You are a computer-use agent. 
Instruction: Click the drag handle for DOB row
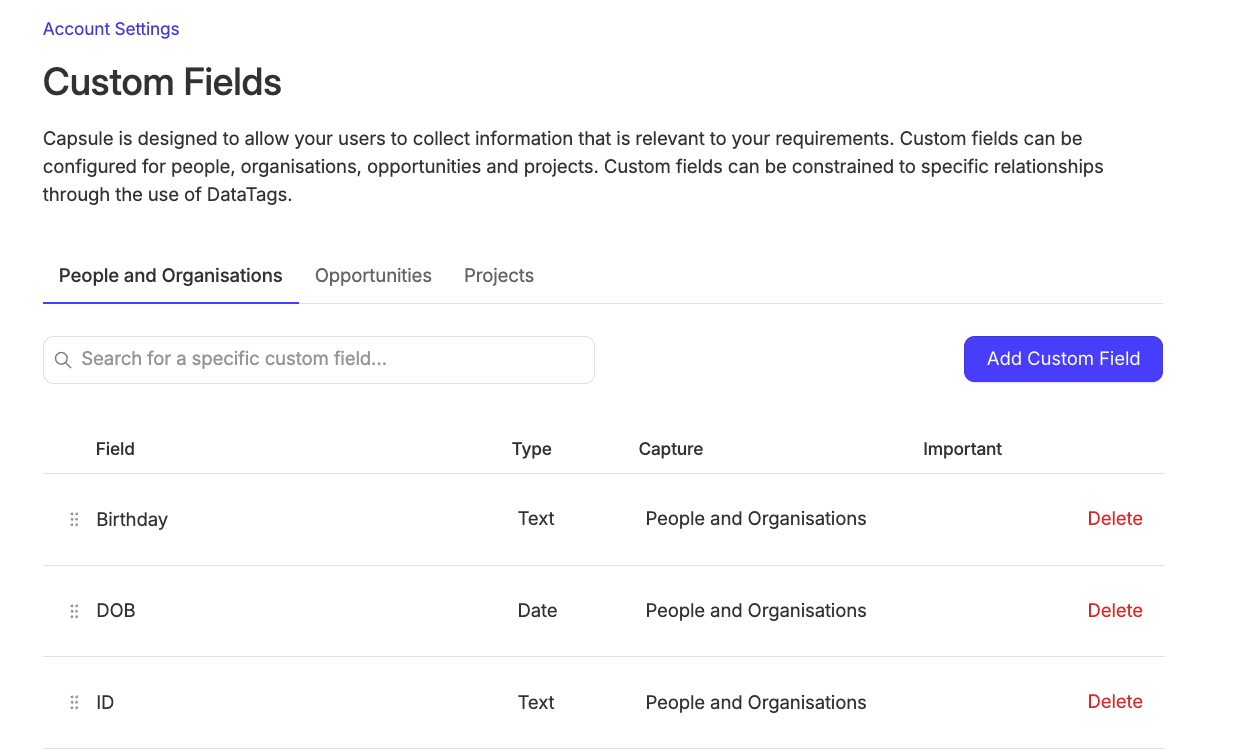[74, 611]
